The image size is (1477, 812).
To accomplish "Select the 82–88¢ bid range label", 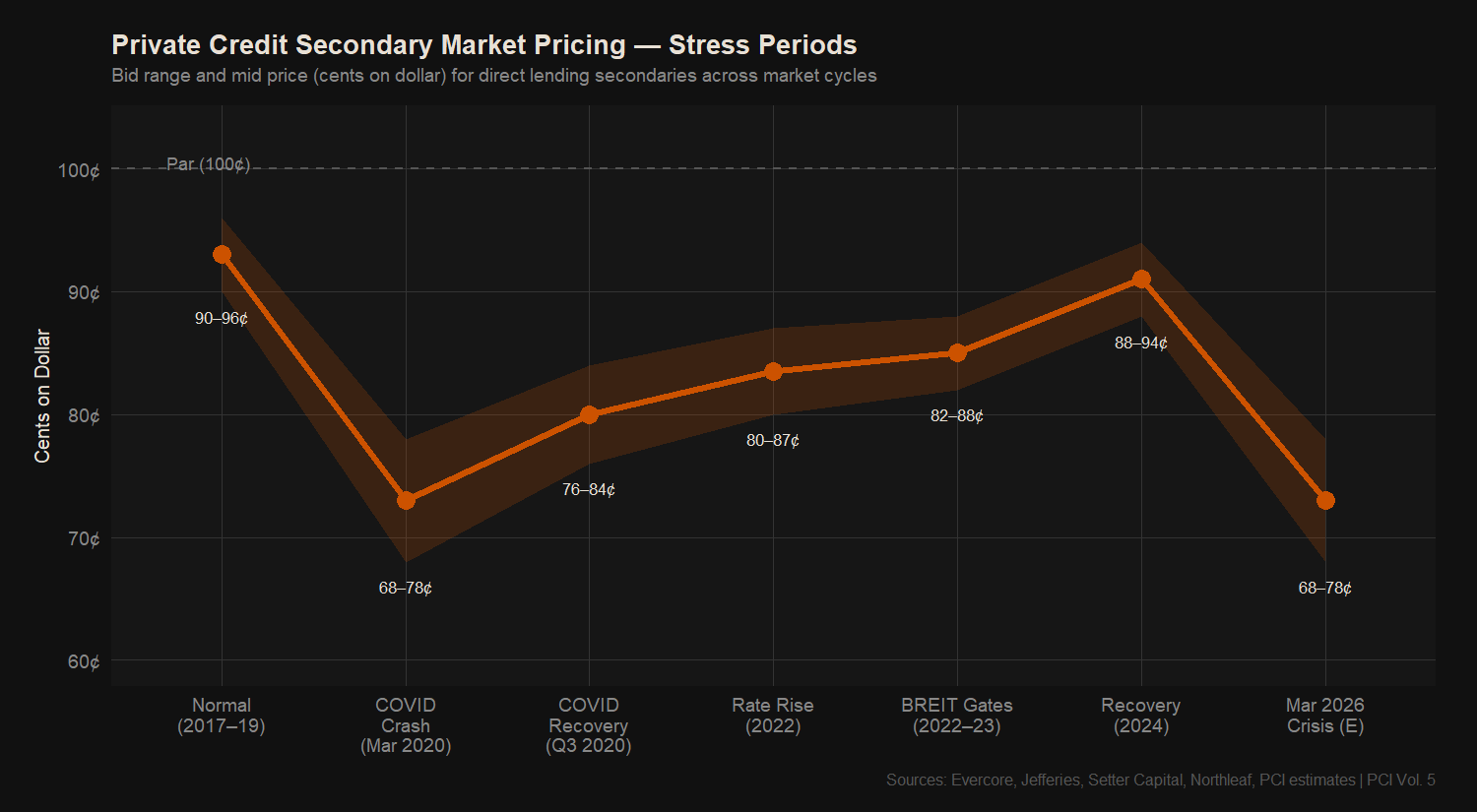I will 957,416.
